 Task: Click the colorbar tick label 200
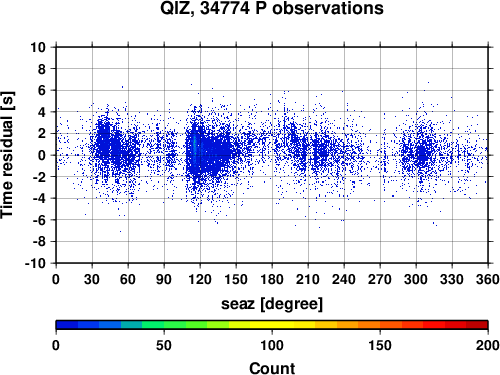487,345
